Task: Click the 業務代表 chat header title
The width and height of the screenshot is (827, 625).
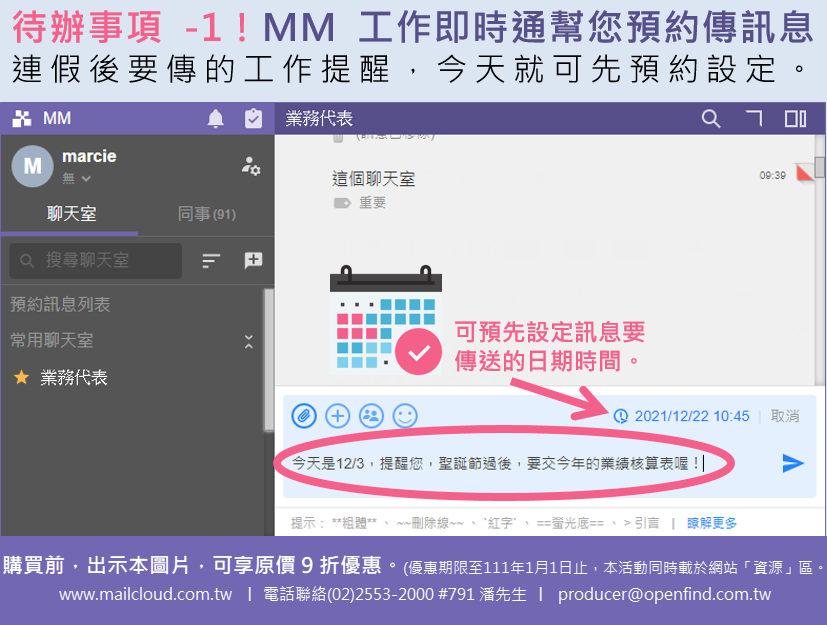Action: (x=319, y=119)
